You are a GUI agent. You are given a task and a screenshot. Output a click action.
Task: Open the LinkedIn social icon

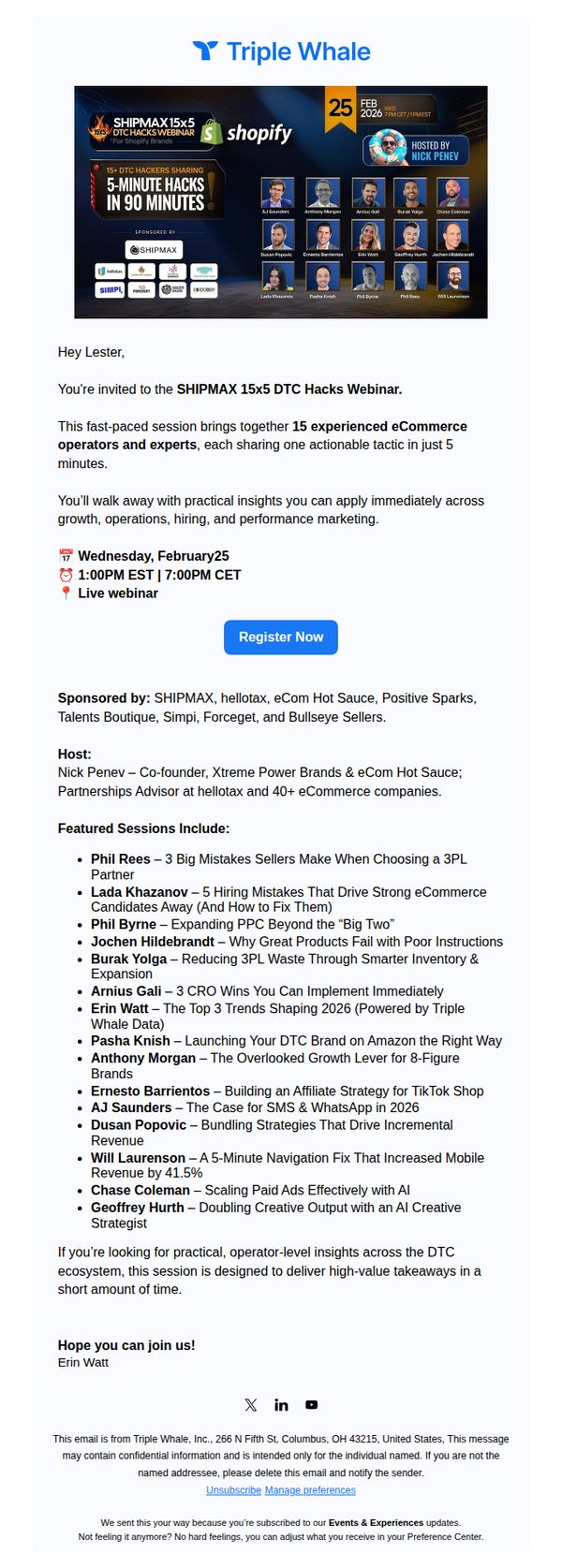click(x=281, y=1404)
